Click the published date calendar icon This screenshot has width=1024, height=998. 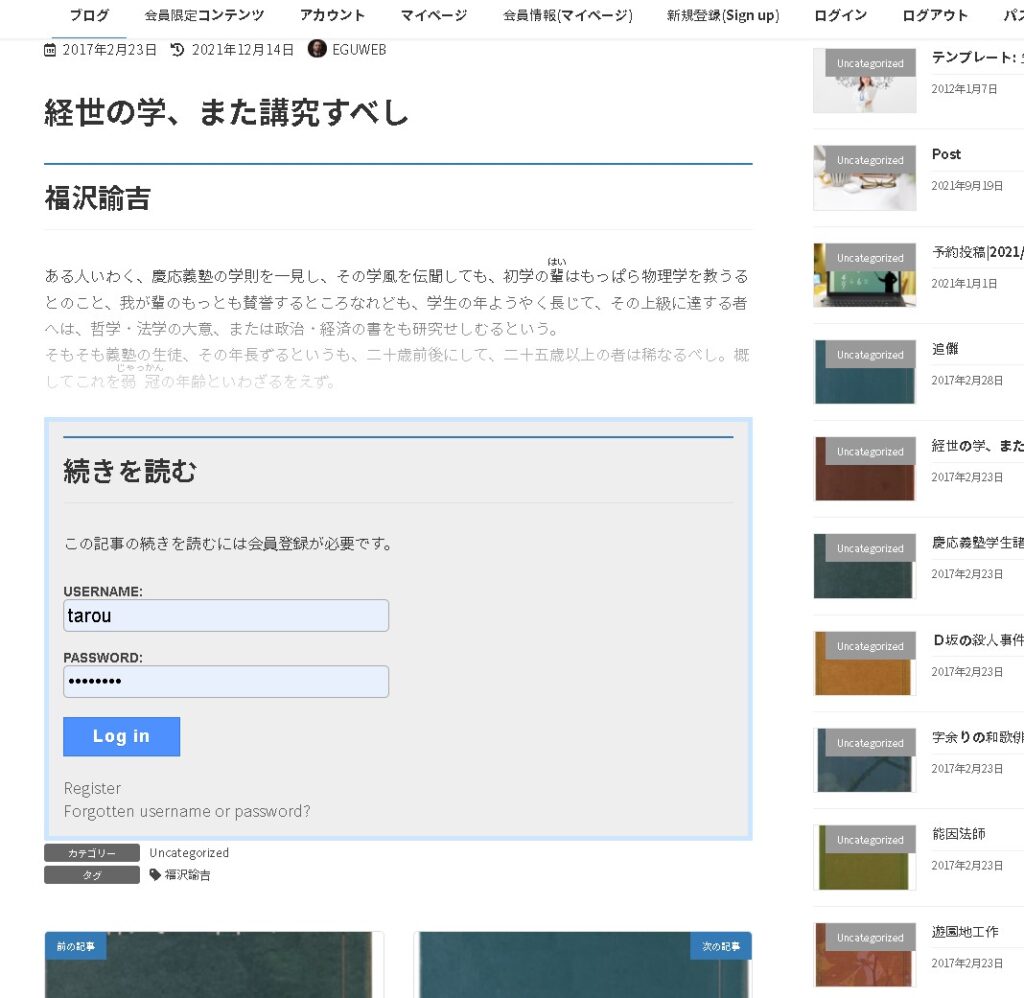point(50,50)
